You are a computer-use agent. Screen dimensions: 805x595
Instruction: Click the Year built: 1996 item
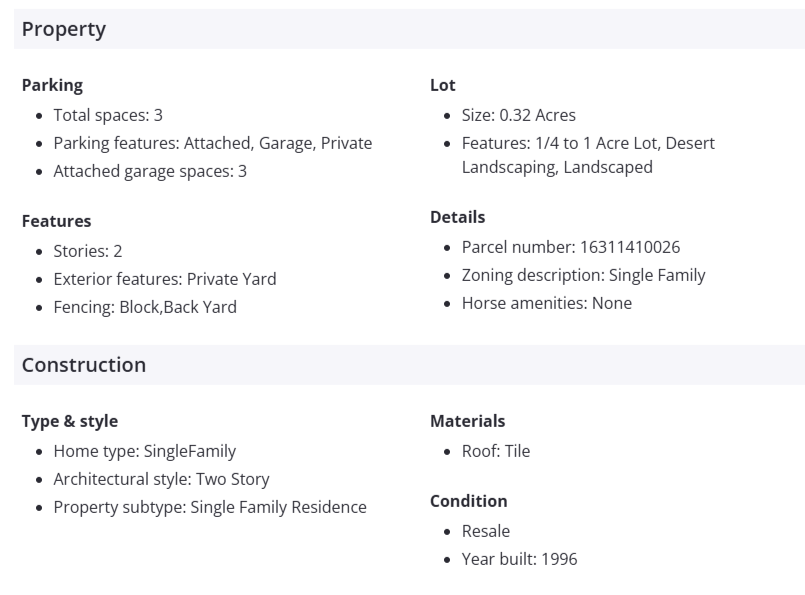pyautogui.click(x=519, y=559)
